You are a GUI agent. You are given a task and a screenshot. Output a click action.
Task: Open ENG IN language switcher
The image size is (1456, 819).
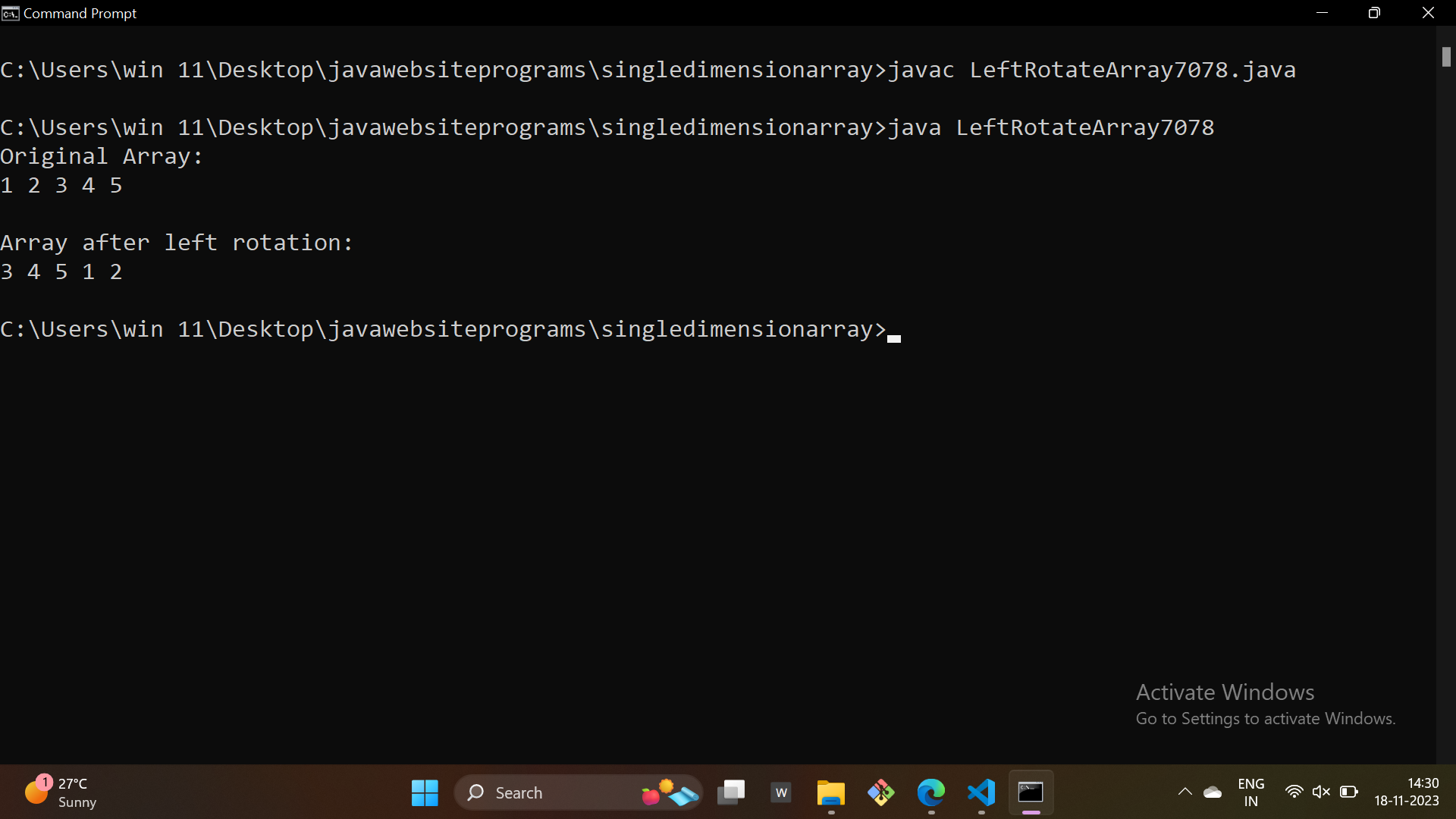pyautogui.click(x=1250, y=792)
